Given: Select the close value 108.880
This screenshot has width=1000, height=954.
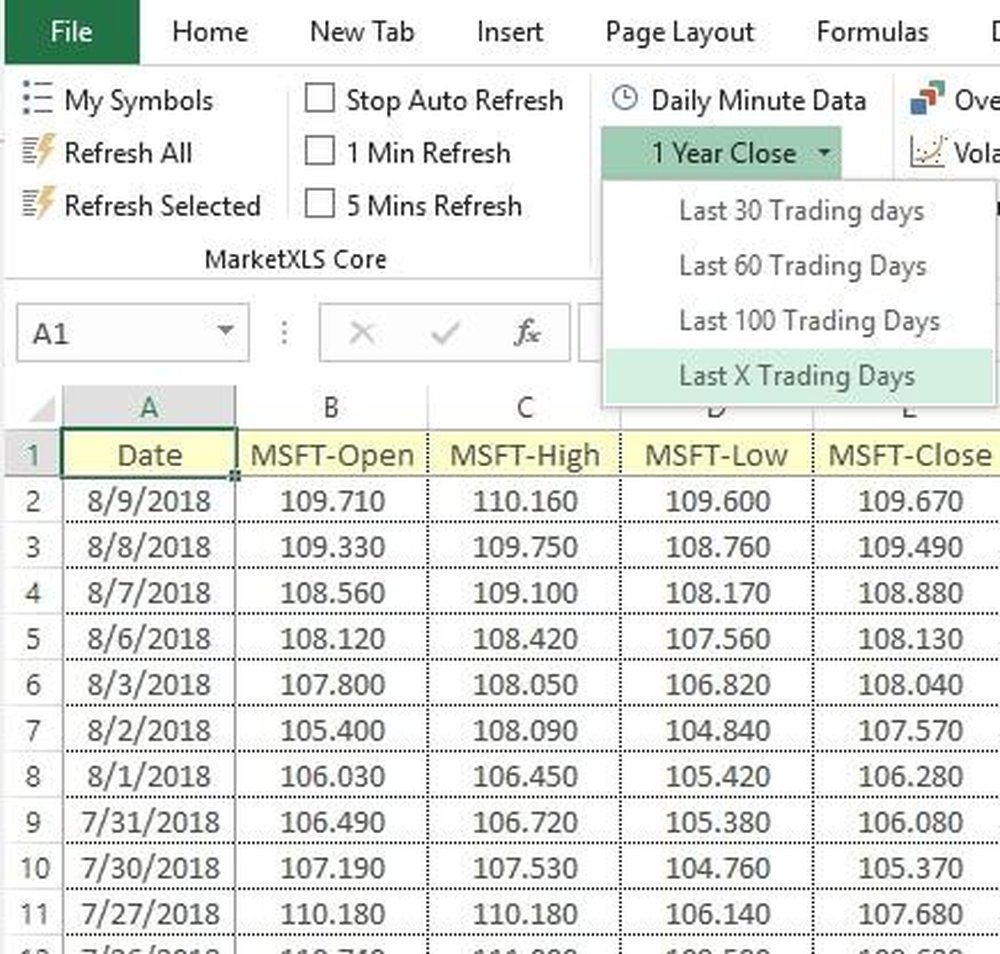Looking at the screenshot, I should pos(908,592).
